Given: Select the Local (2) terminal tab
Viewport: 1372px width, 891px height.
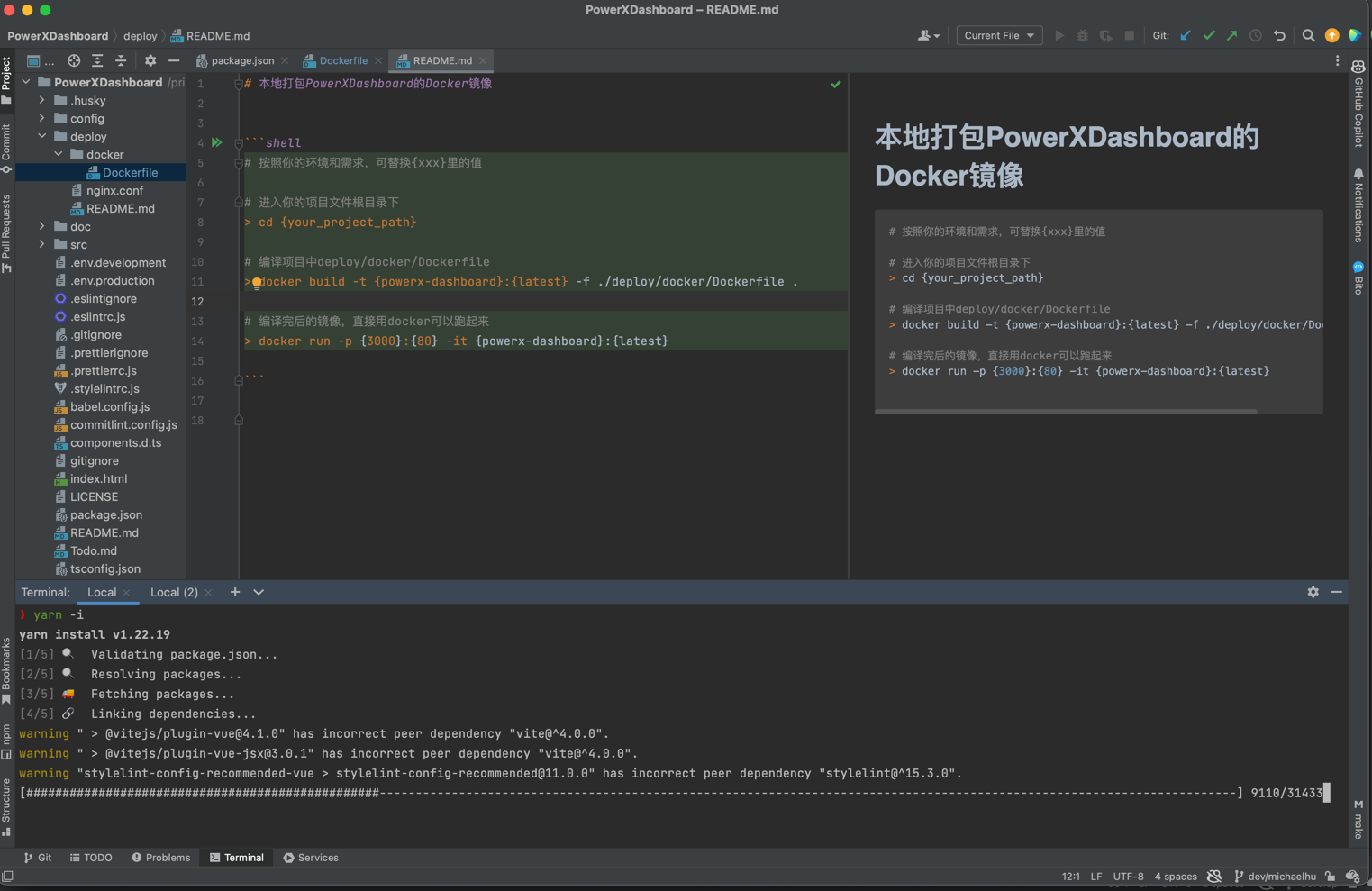Looking at the screenshot, I should [x=174, y=592].
